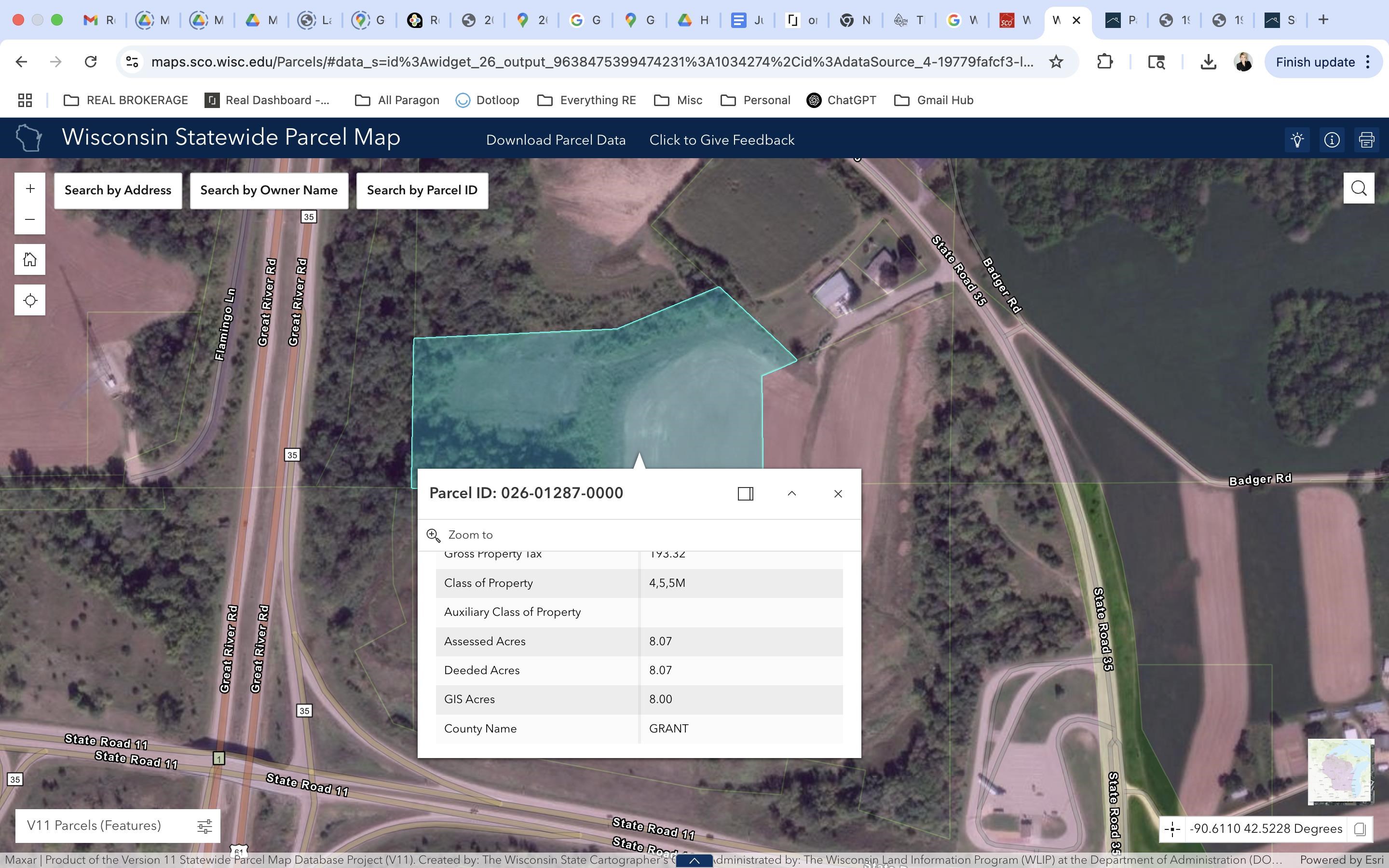Open Download Parcel Data menu item
This screenshot has width=1389, height=868.
555,140
